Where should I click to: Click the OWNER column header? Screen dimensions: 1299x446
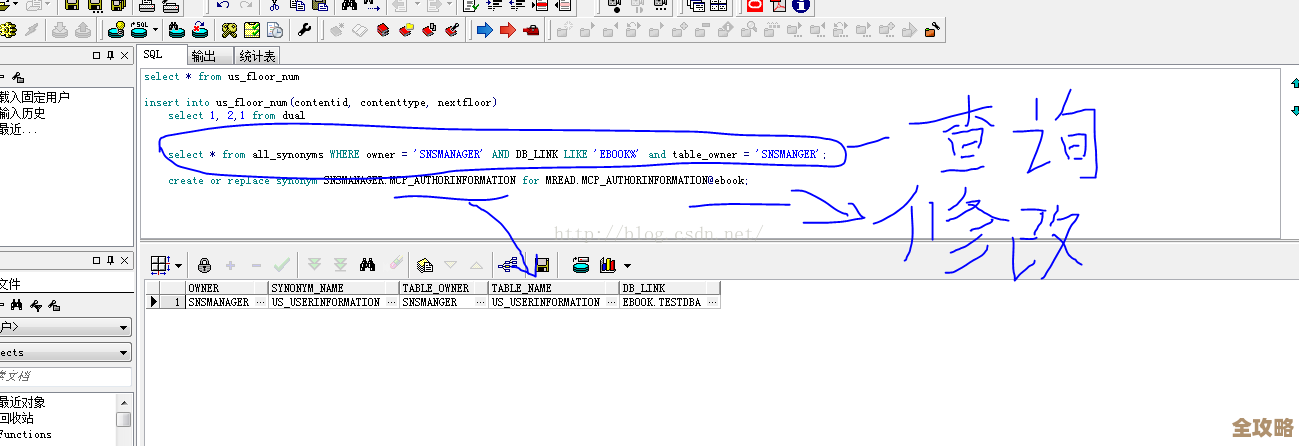(225, 288)
